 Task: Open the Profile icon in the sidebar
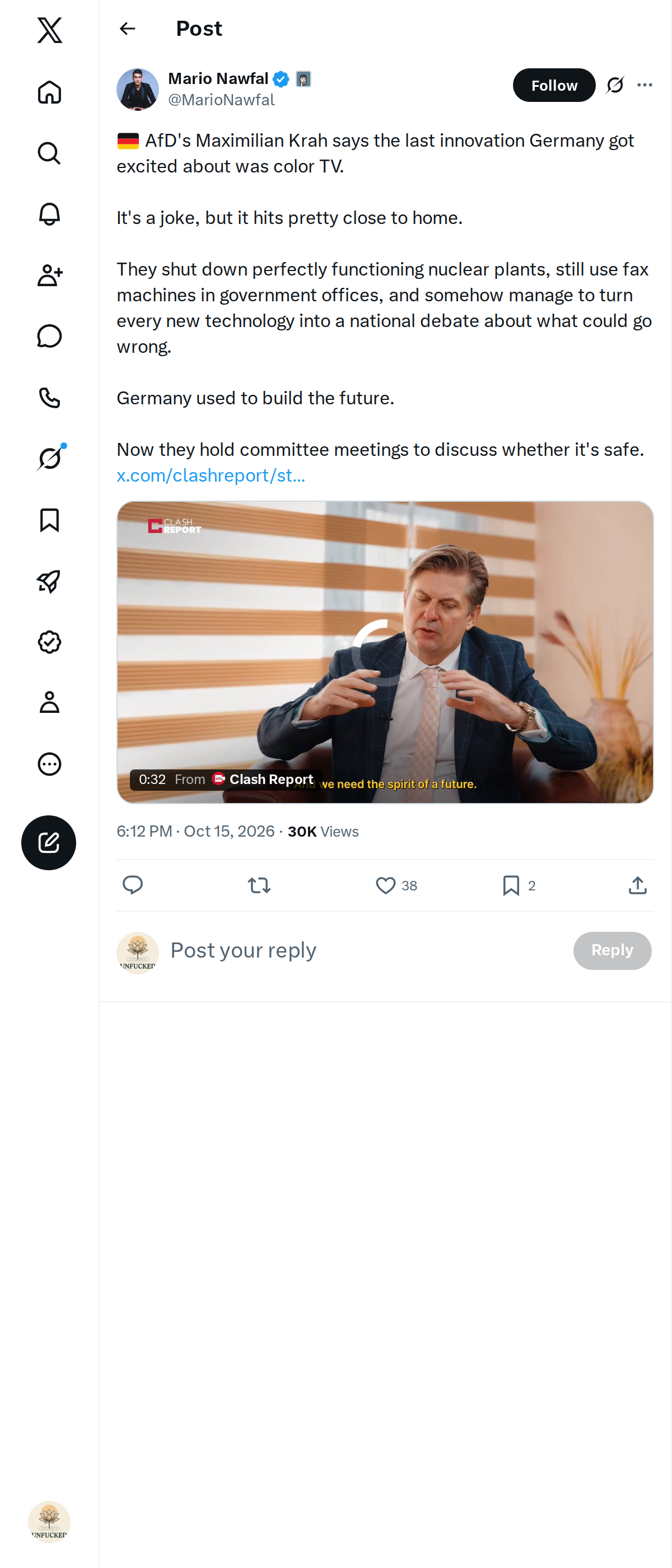(x=49, y=702)
